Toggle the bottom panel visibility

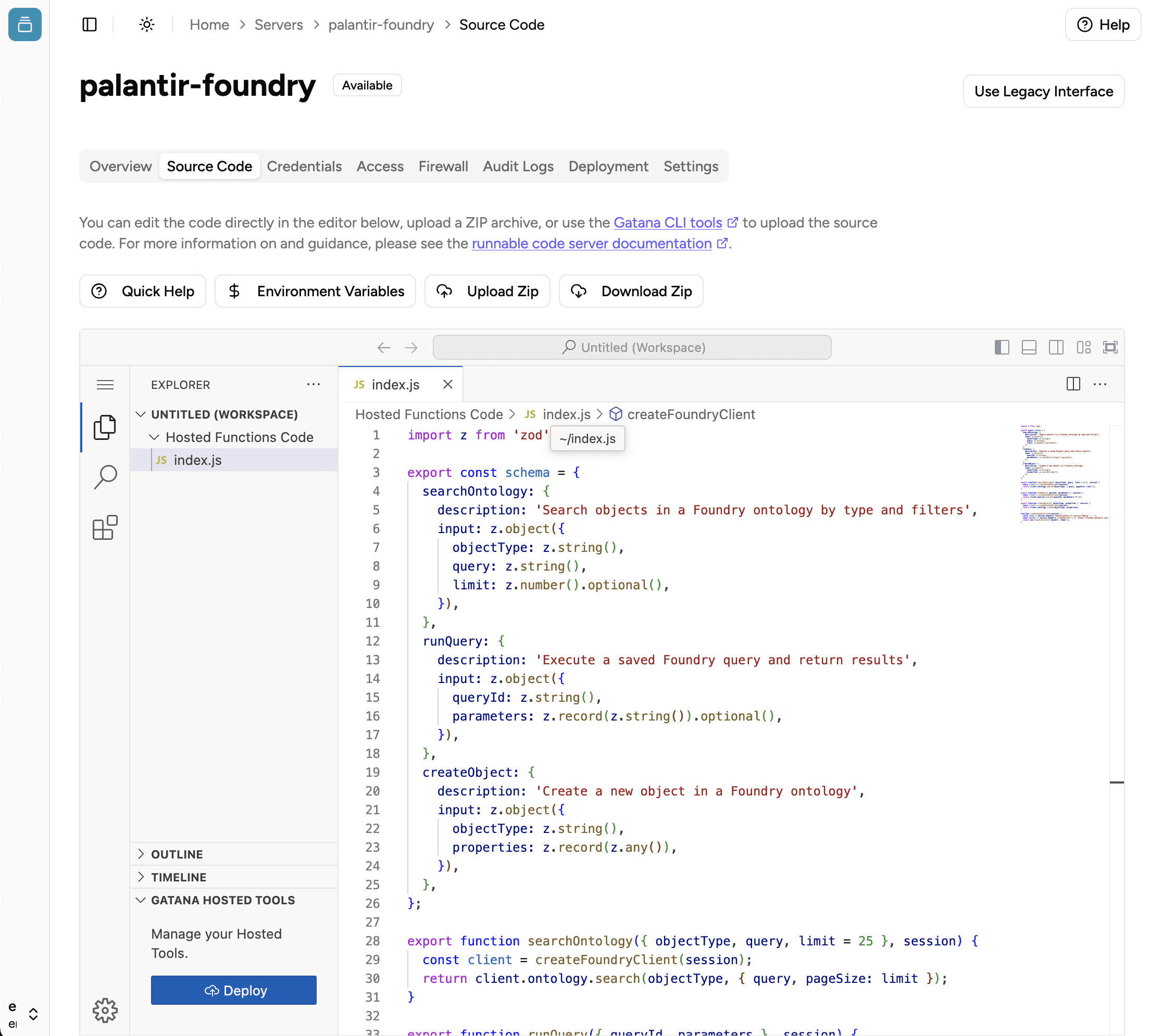[1029, 347]
